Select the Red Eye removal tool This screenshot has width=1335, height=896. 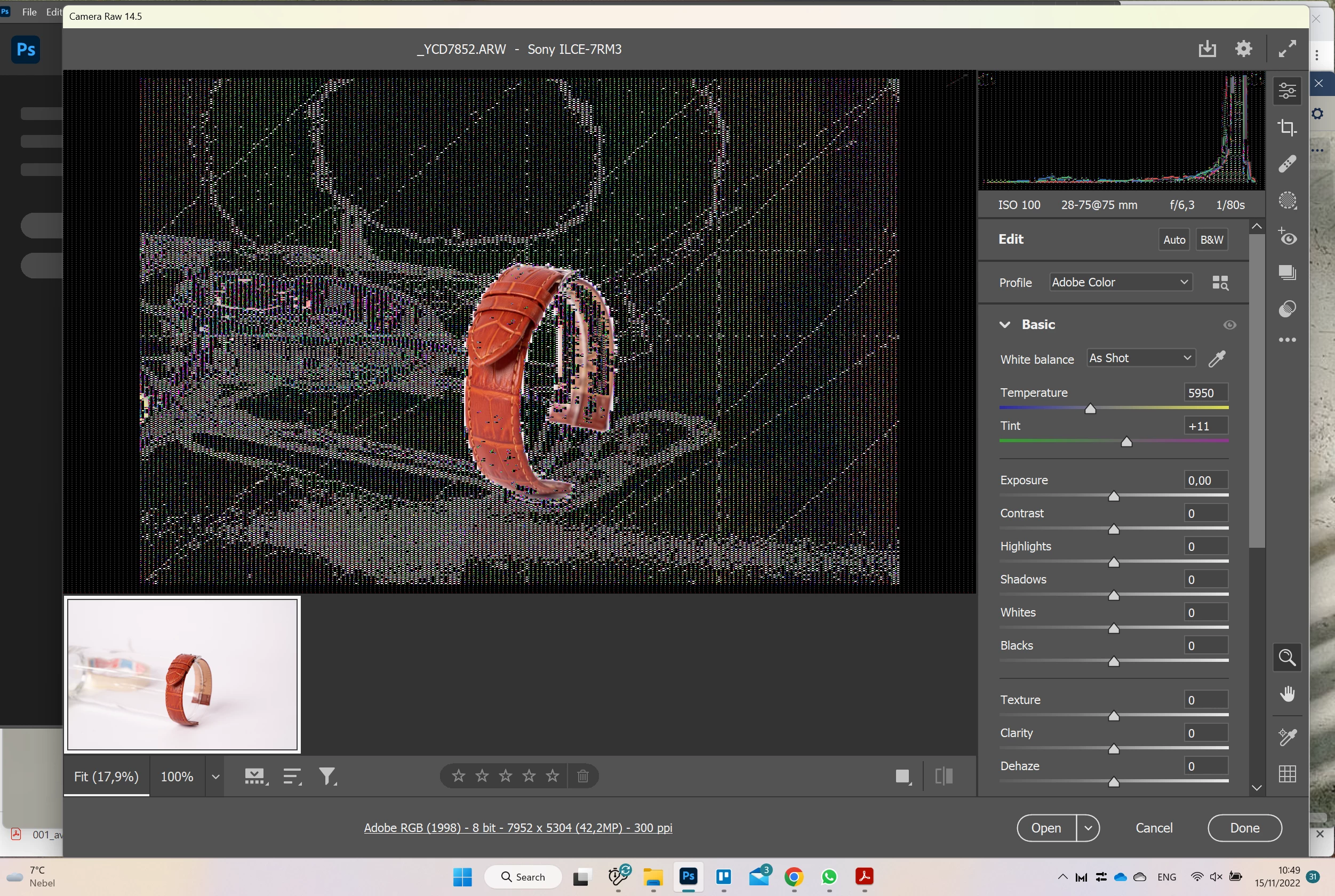[1287, 237]
